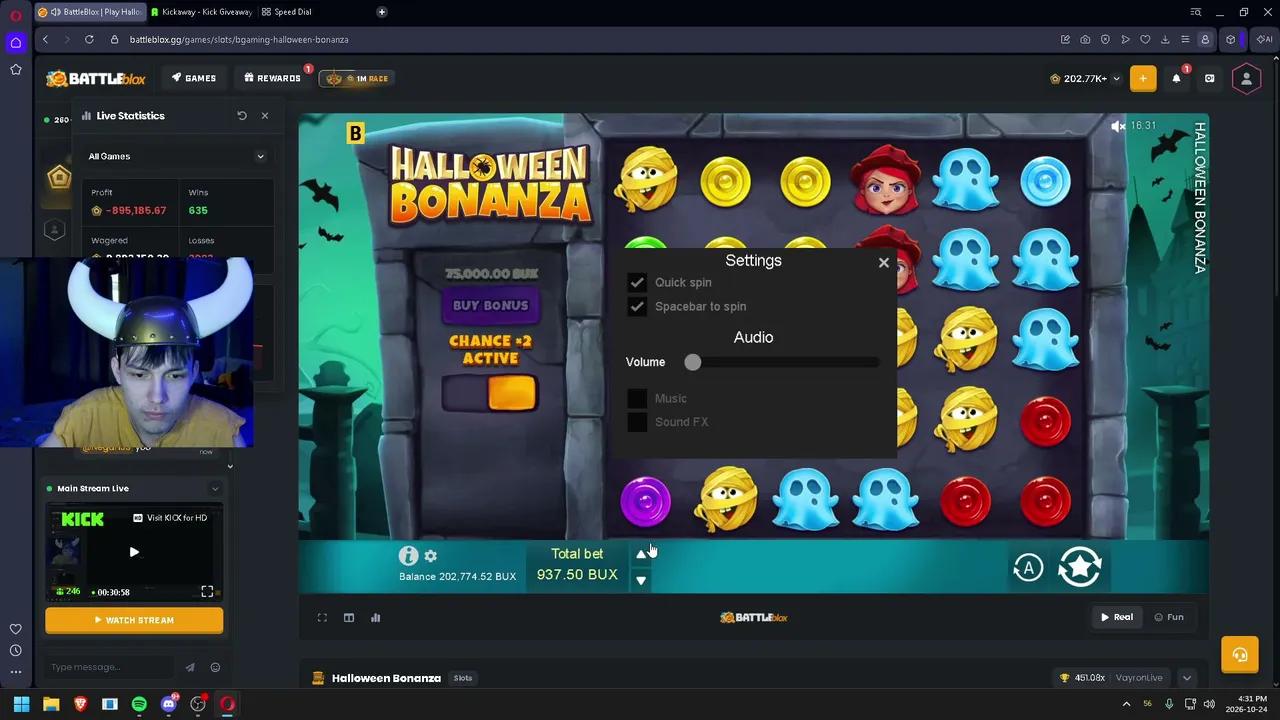Image resolution: width=1280 pixels, height=720 pixels.
Task: Open Spotify from the taskbar
Action: (139, 704)
